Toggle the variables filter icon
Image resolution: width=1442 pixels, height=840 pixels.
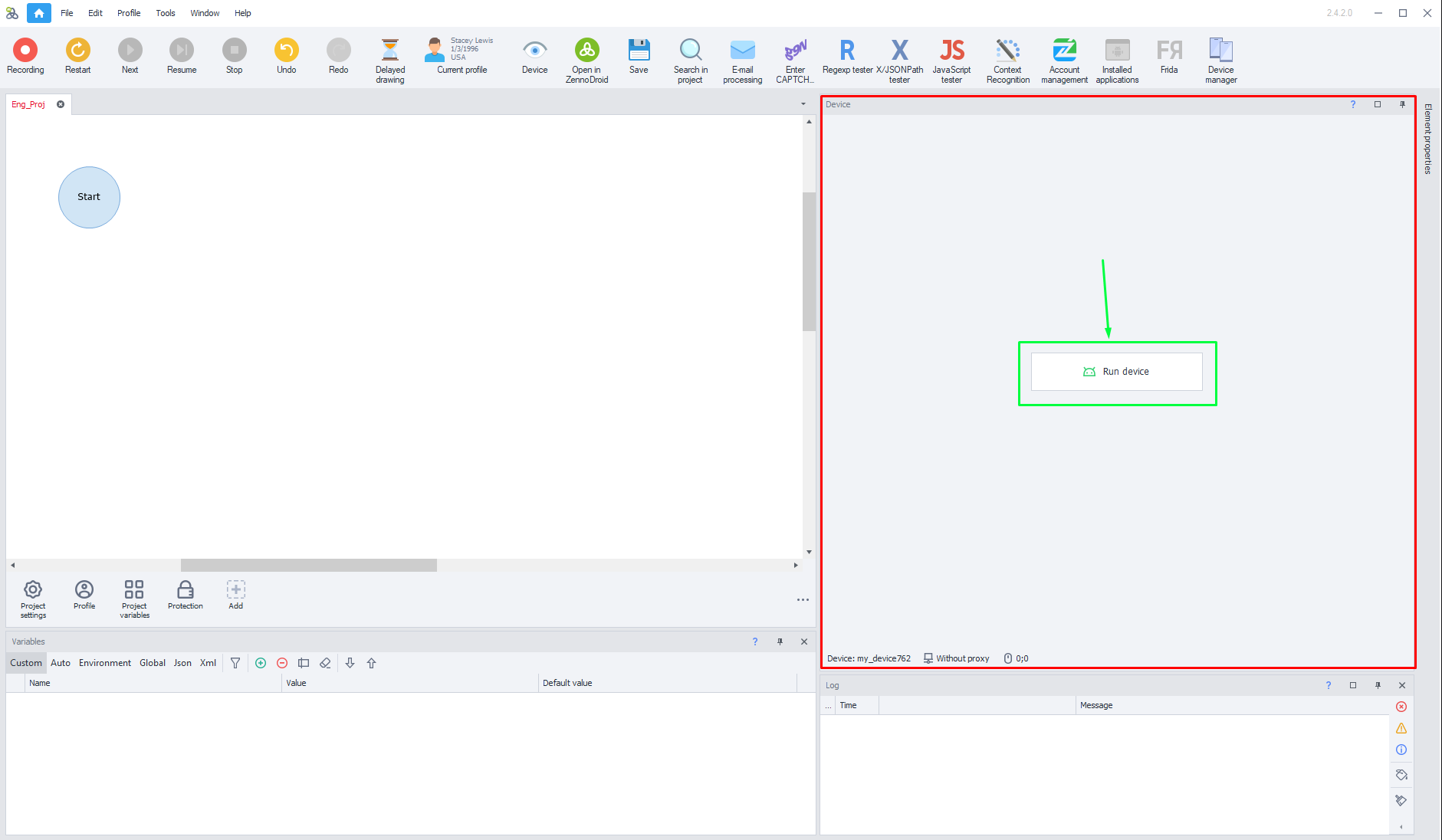point(235,663)
